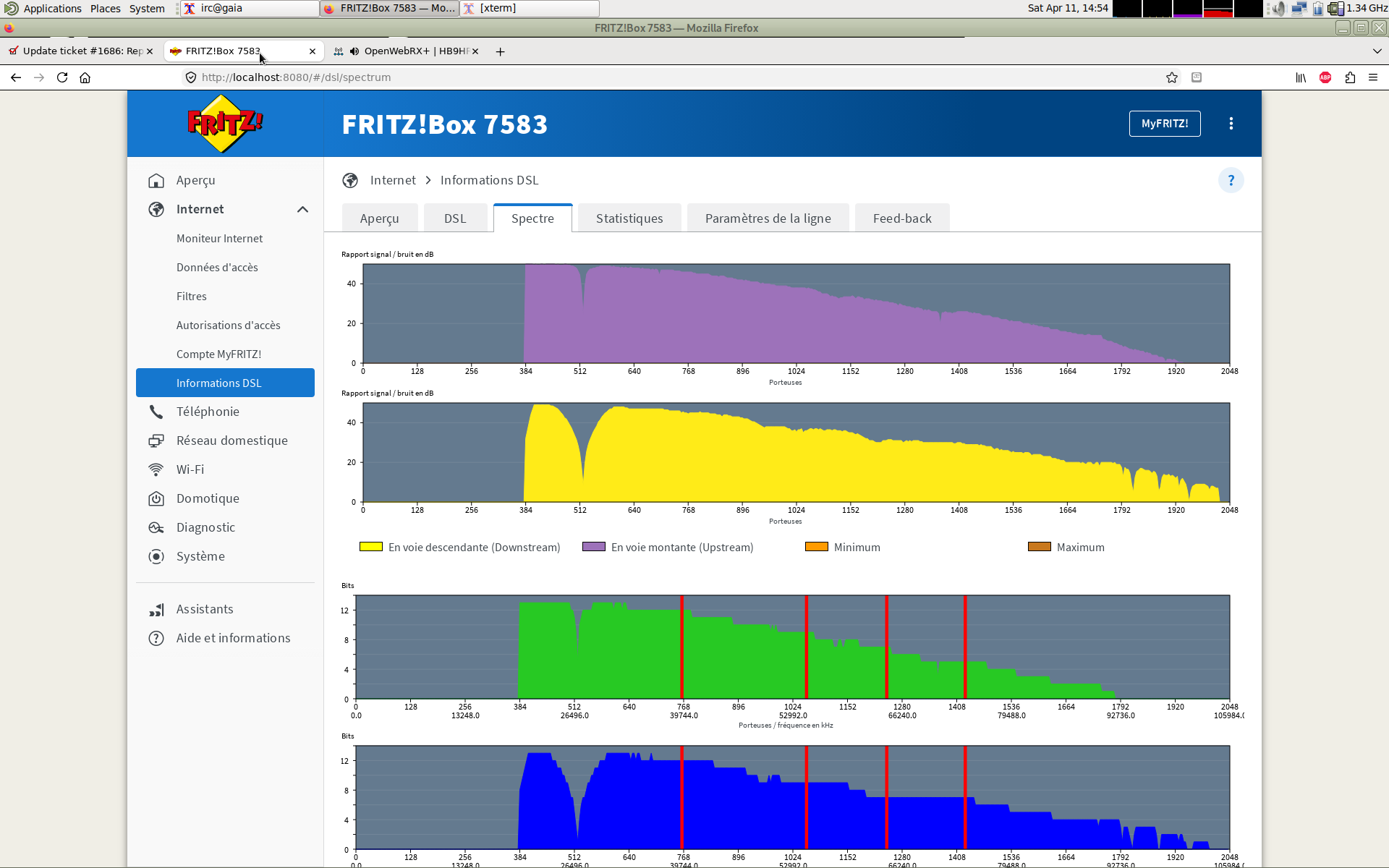Viewport: 1389px width, 868px height.
Task: Click the Firefox reload page icon
Action: 62,77
